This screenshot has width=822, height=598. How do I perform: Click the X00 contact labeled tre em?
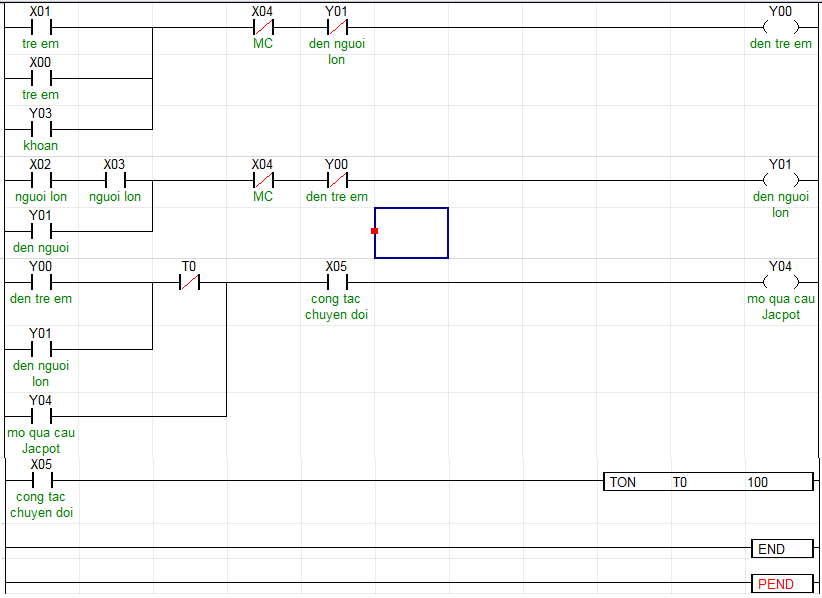(x=40, y=77)
